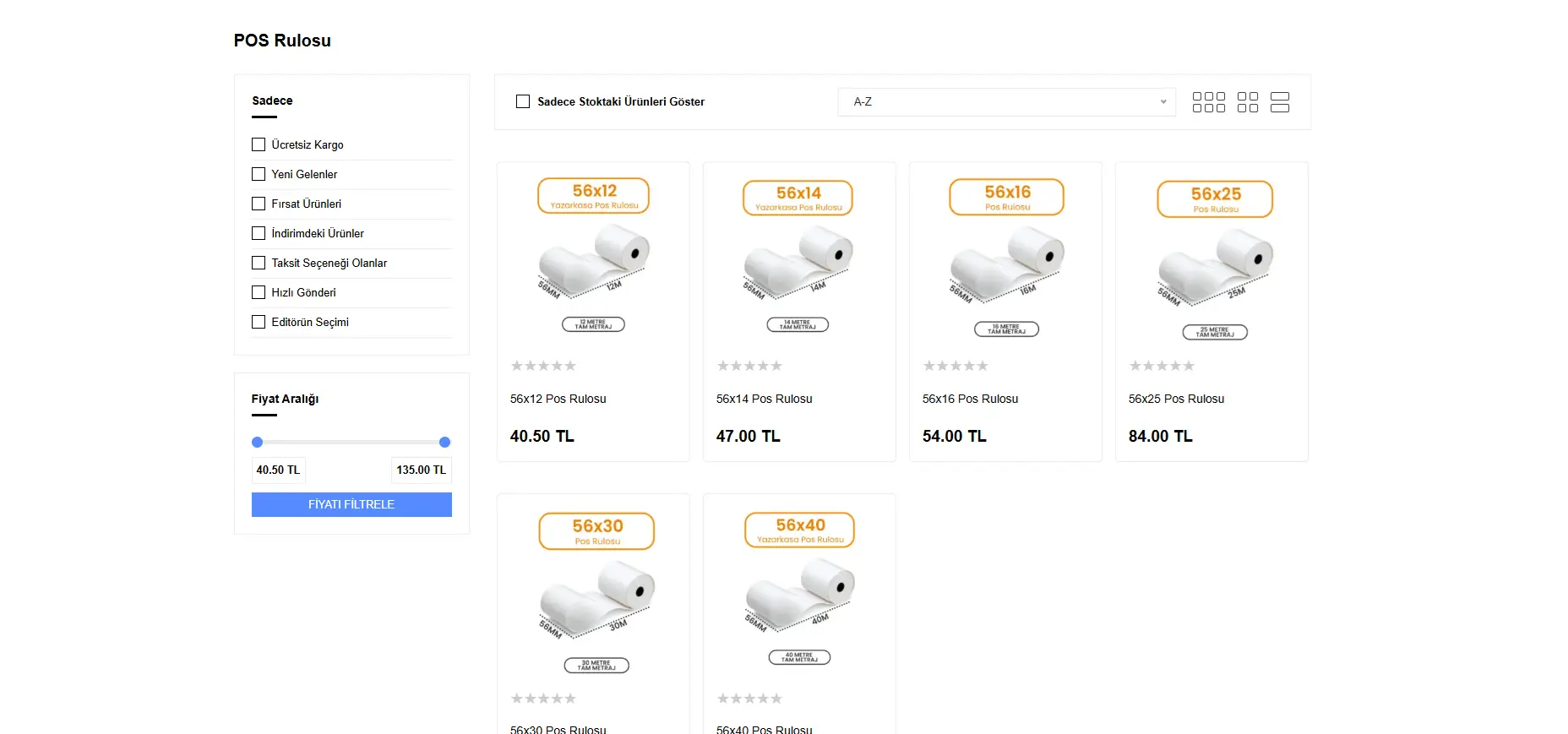1568x734 pixels.
Task: Open the 56x30 Pos Rulosu product link
Action: point(558,729)
